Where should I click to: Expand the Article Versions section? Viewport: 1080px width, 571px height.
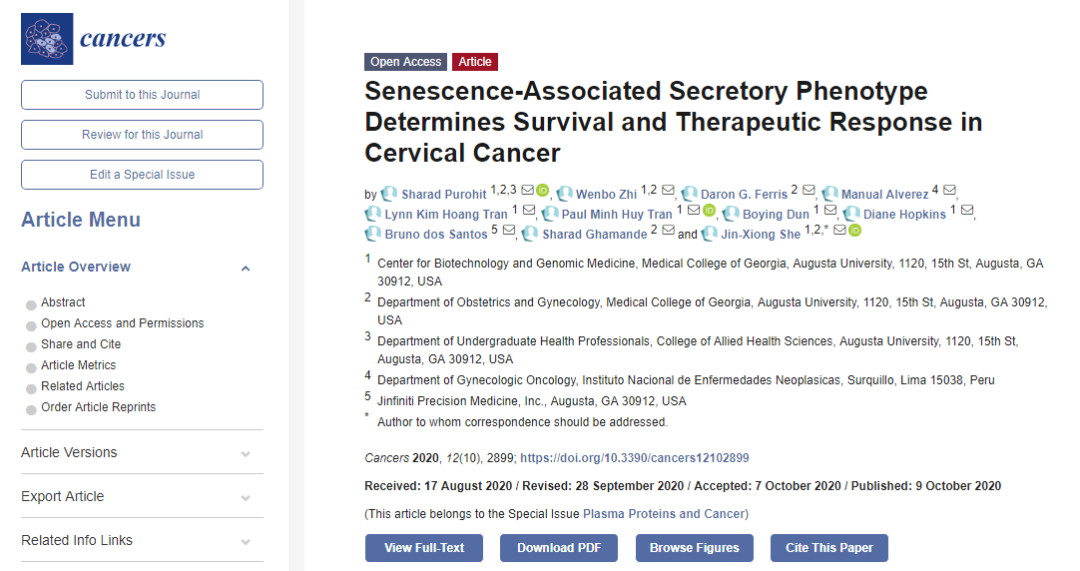coord(245,453)
